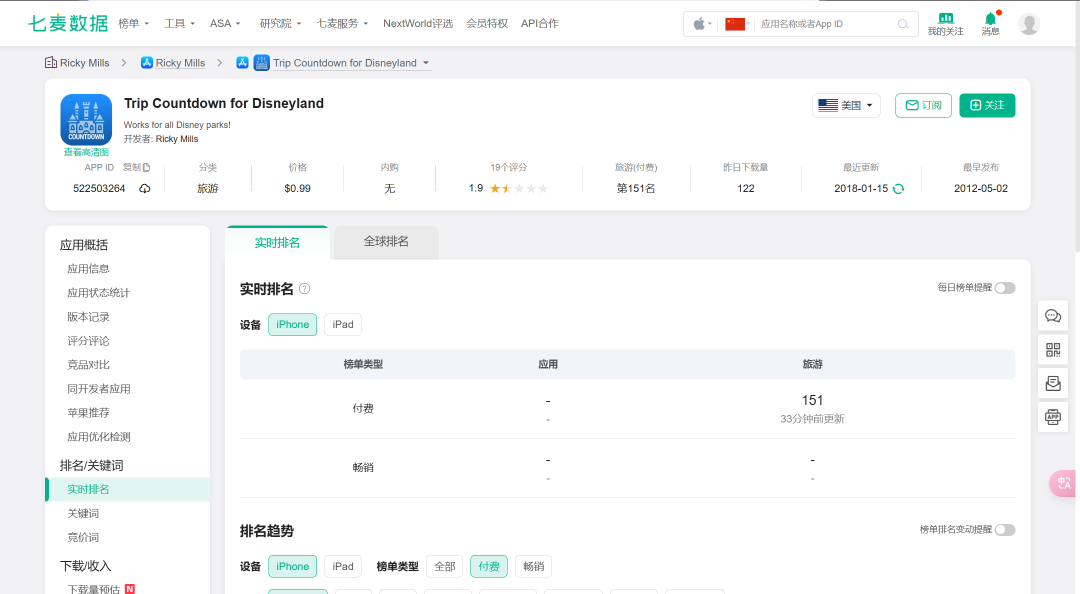This screenshot has width=1080, height=594.
Task: Expand the ASA menu
Action: click(x=225, y=23)
